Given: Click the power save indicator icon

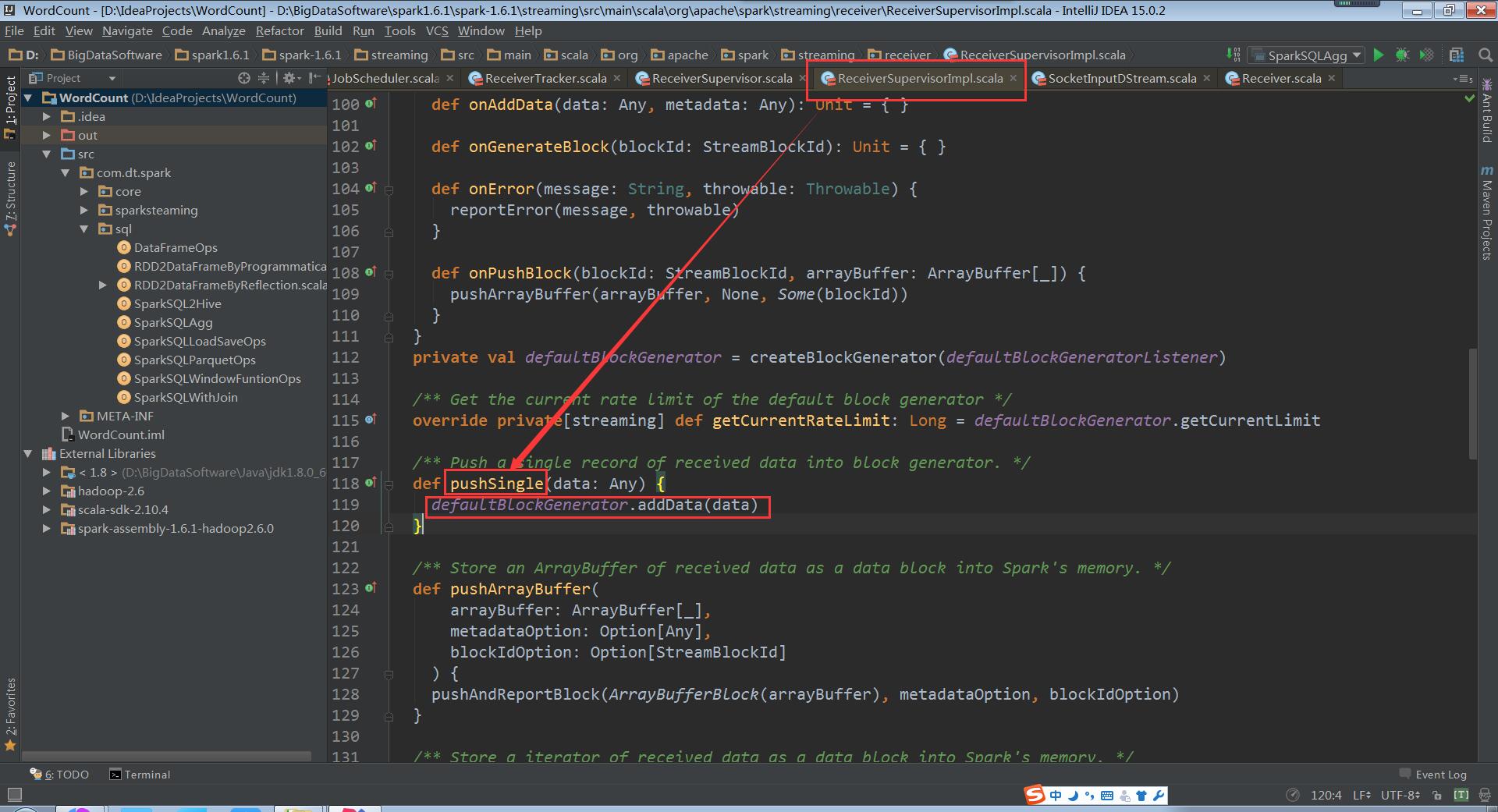Looking at the screenshot, I should tap(1293, 795).
